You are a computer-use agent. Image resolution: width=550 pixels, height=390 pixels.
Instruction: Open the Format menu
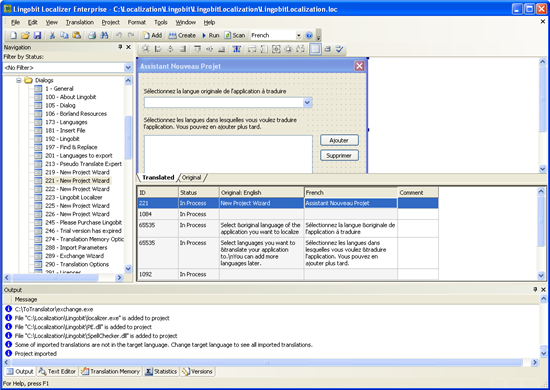(136, 22)
